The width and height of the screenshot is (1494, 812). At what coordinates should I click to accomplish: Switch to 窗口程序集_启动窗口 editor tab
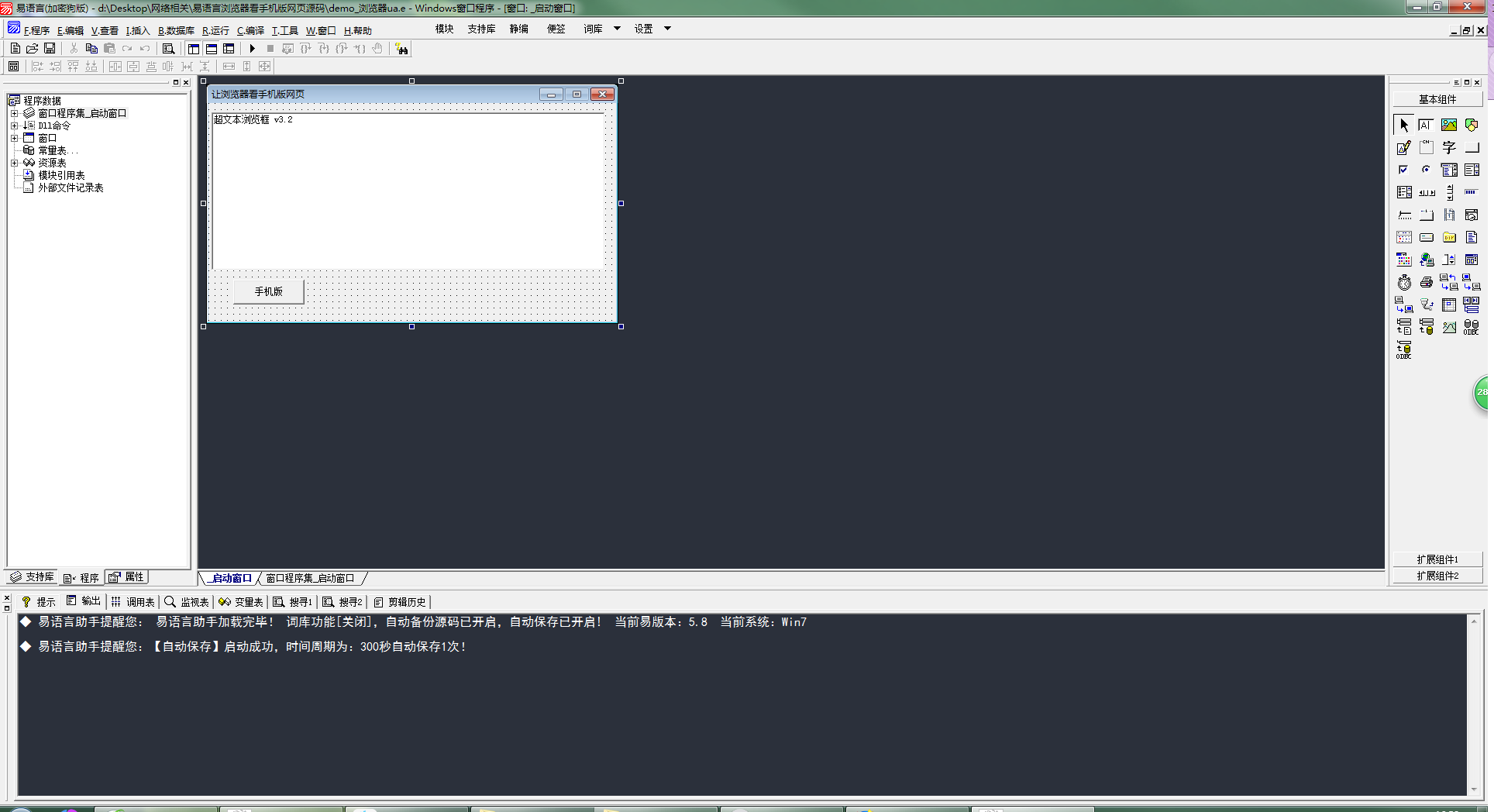[310, 578]
